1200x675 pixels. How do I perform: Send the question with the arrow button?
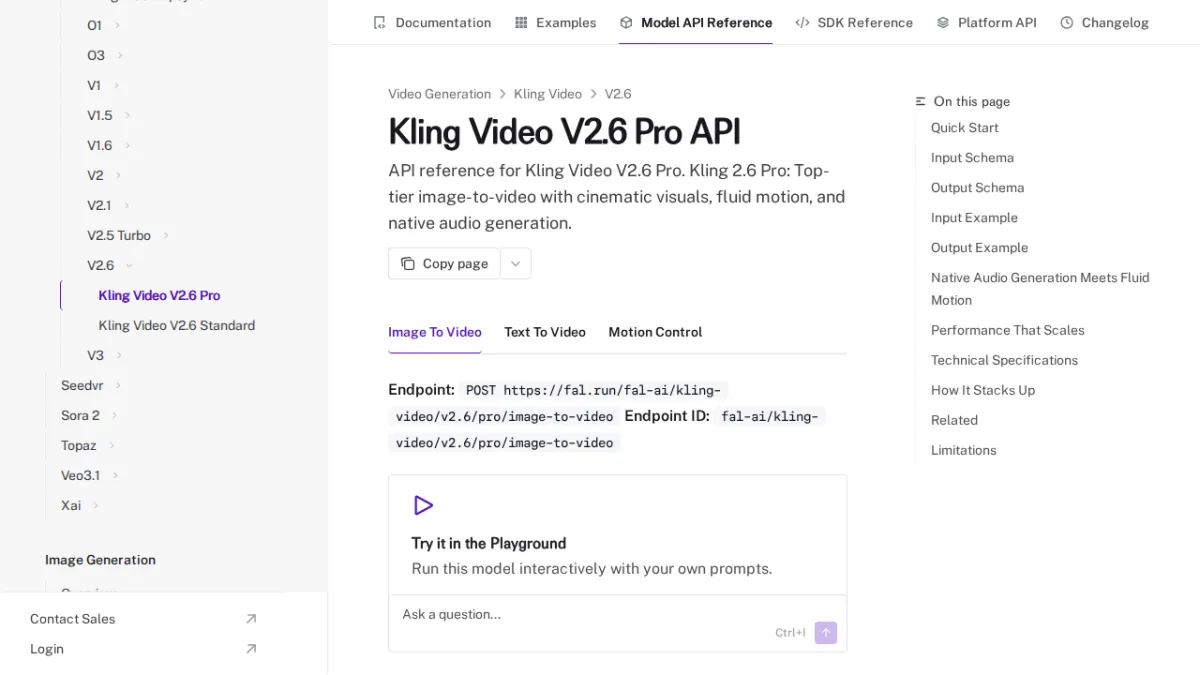(825, 632)
